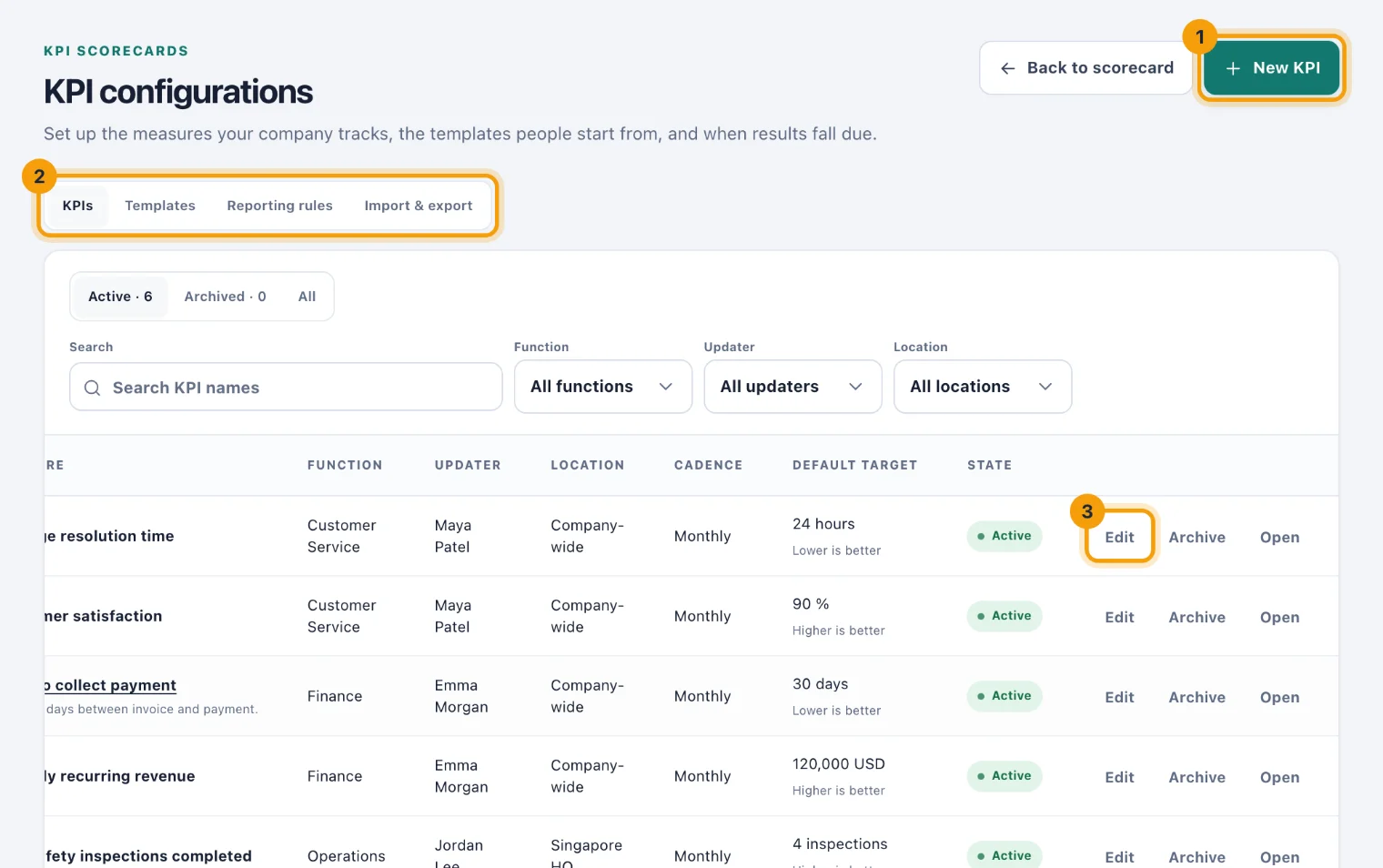Archive the satisfaction KPI row
1383x868 pixels.
[1196, 617]
